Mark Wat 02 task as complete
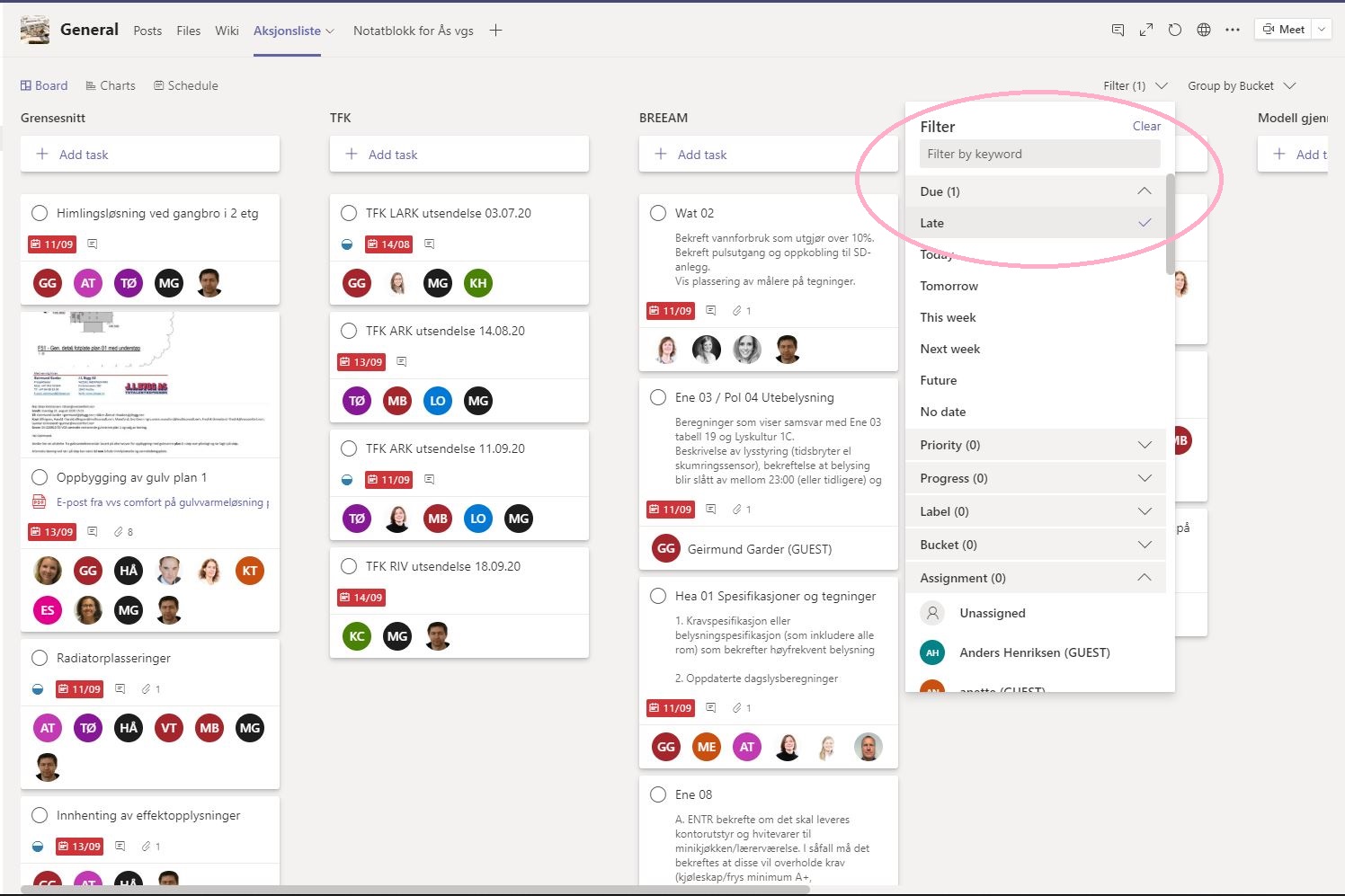This screenshot has height=896, width=1345. tap(658, 213)
